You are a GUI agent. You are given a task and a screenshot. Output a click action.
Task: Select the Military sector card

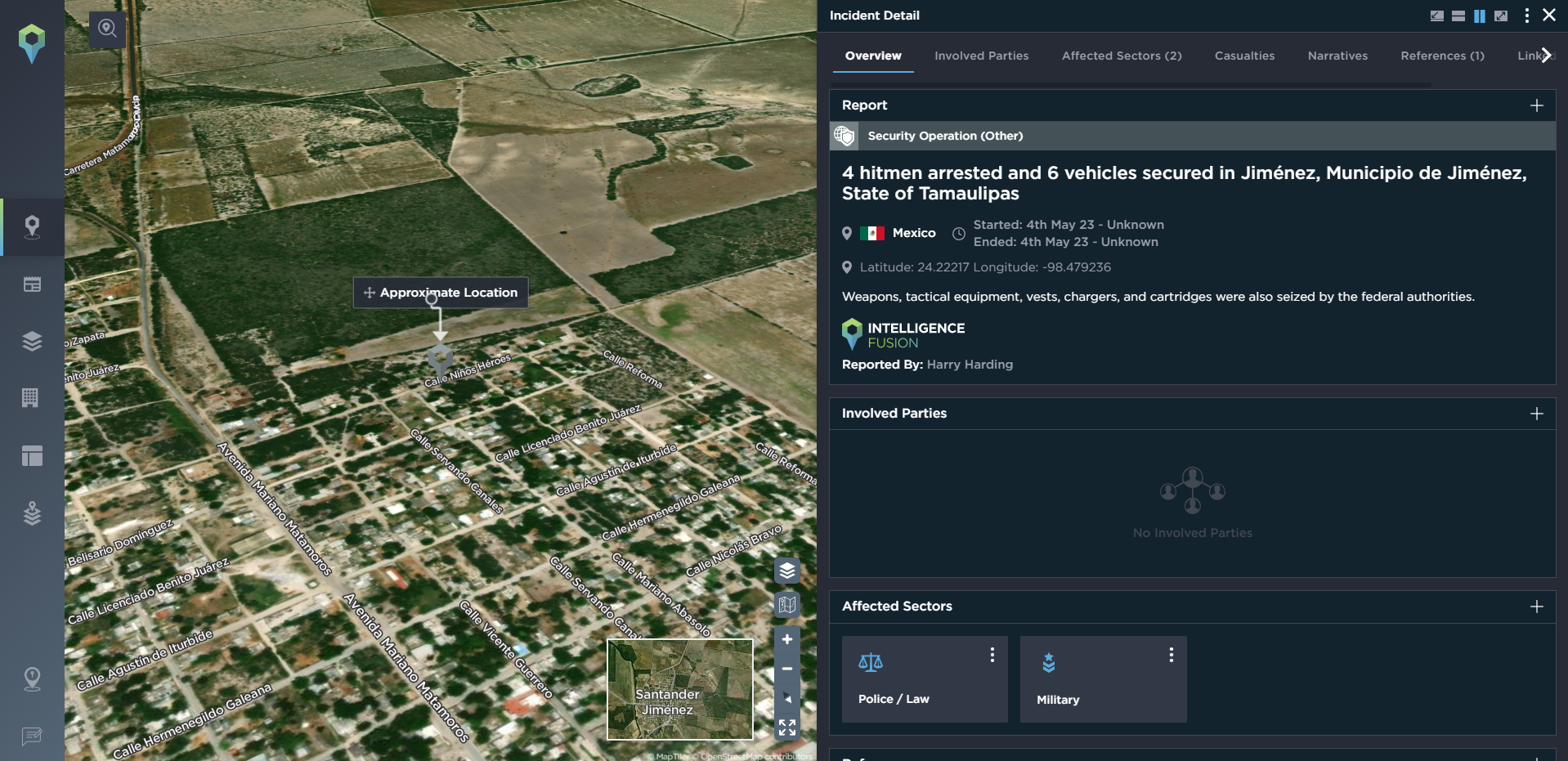tap(1103, 678)
